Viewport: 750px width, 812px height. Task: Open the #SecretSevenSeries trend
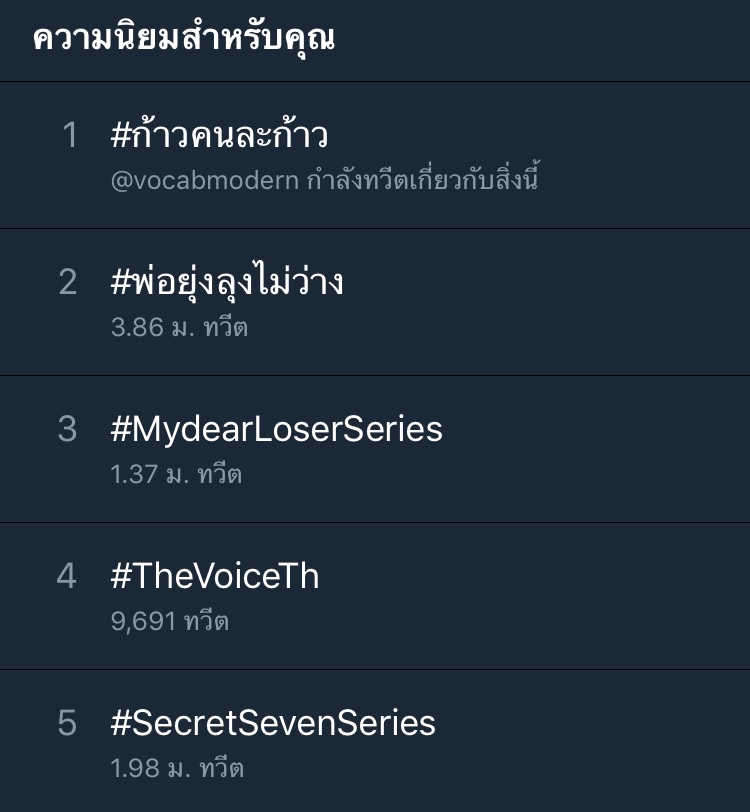pyautogui.click(x=273, y=723)
